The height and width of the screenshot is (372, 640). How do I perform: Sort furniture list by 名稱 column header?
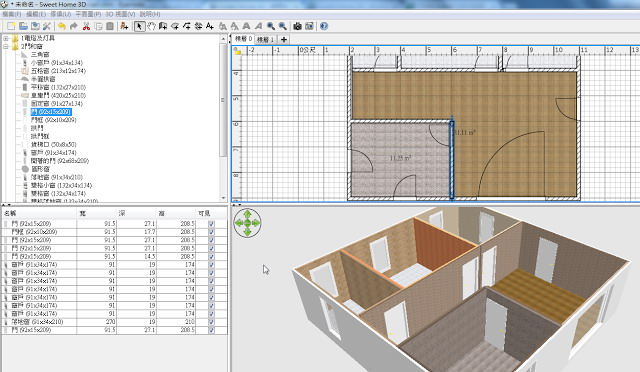tap(39, 214)
